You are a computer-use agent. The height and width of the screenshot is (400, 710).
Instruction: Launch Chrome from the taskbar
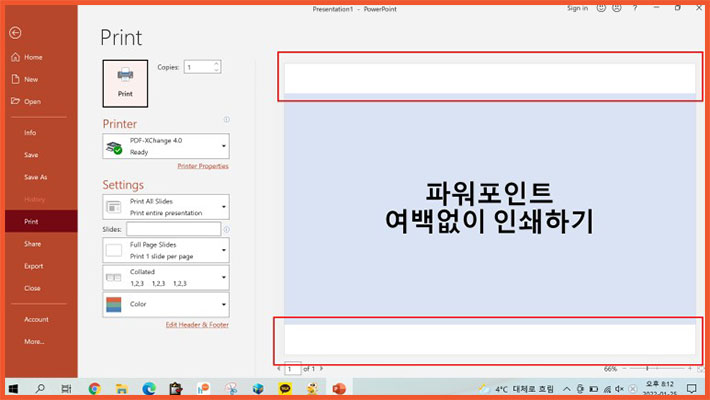(94, 389)
